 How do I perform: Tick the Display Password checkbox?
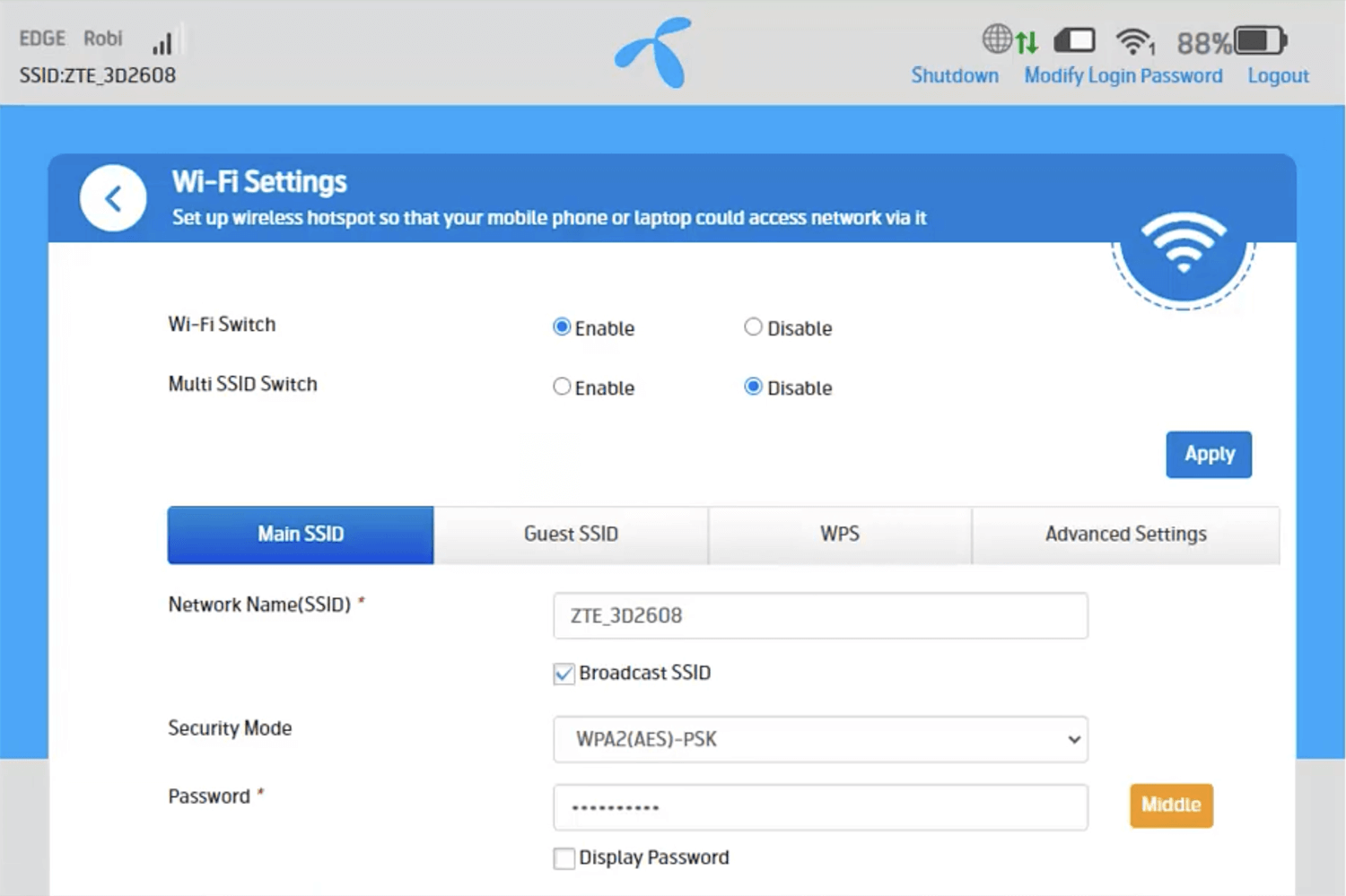tap(564, 858)
